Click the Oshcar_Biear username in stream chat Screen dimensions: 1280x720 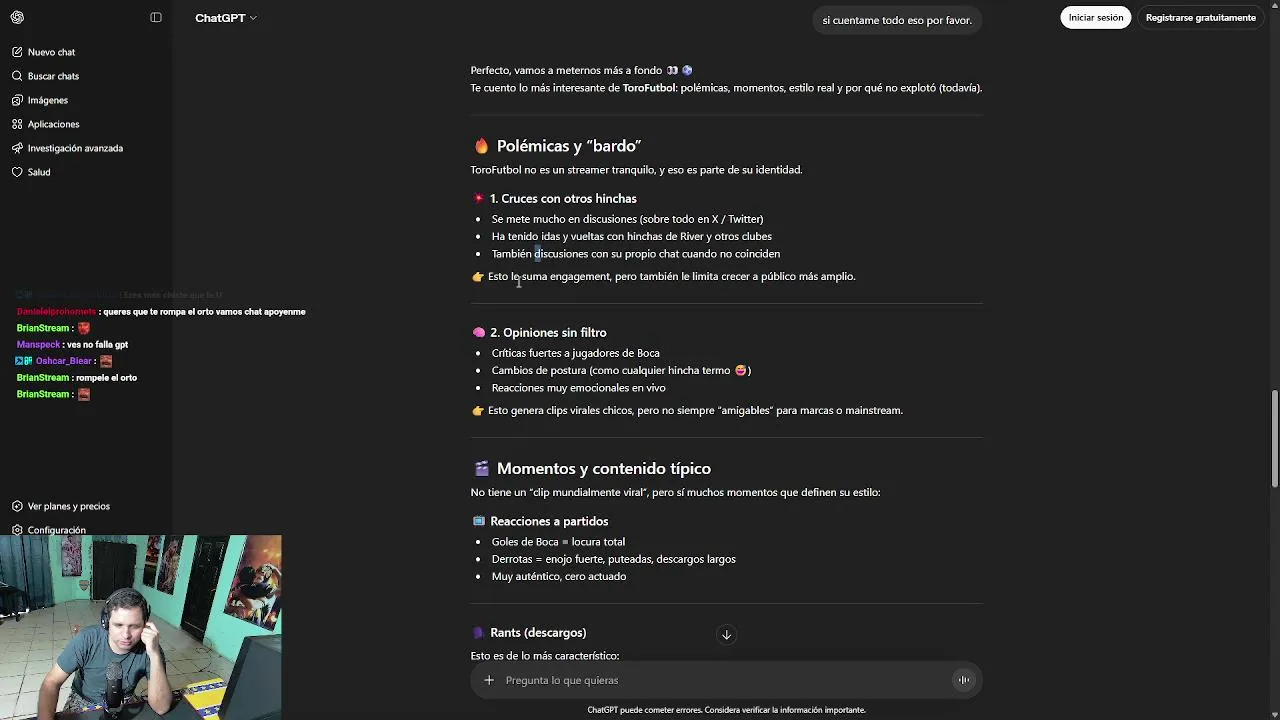point(63,361)
